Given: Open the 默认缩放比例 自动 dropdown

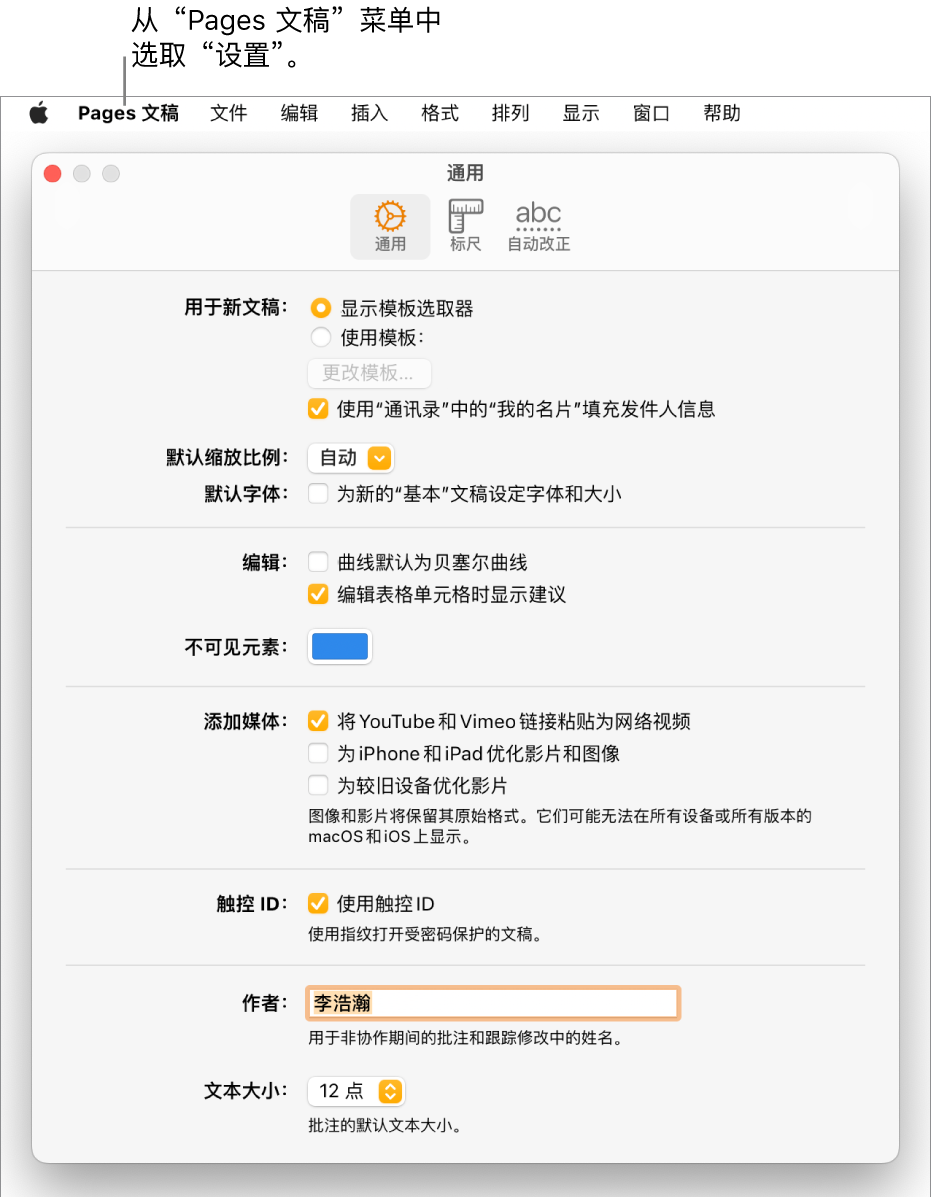Looking at the screenshot, I should (351, 457).
